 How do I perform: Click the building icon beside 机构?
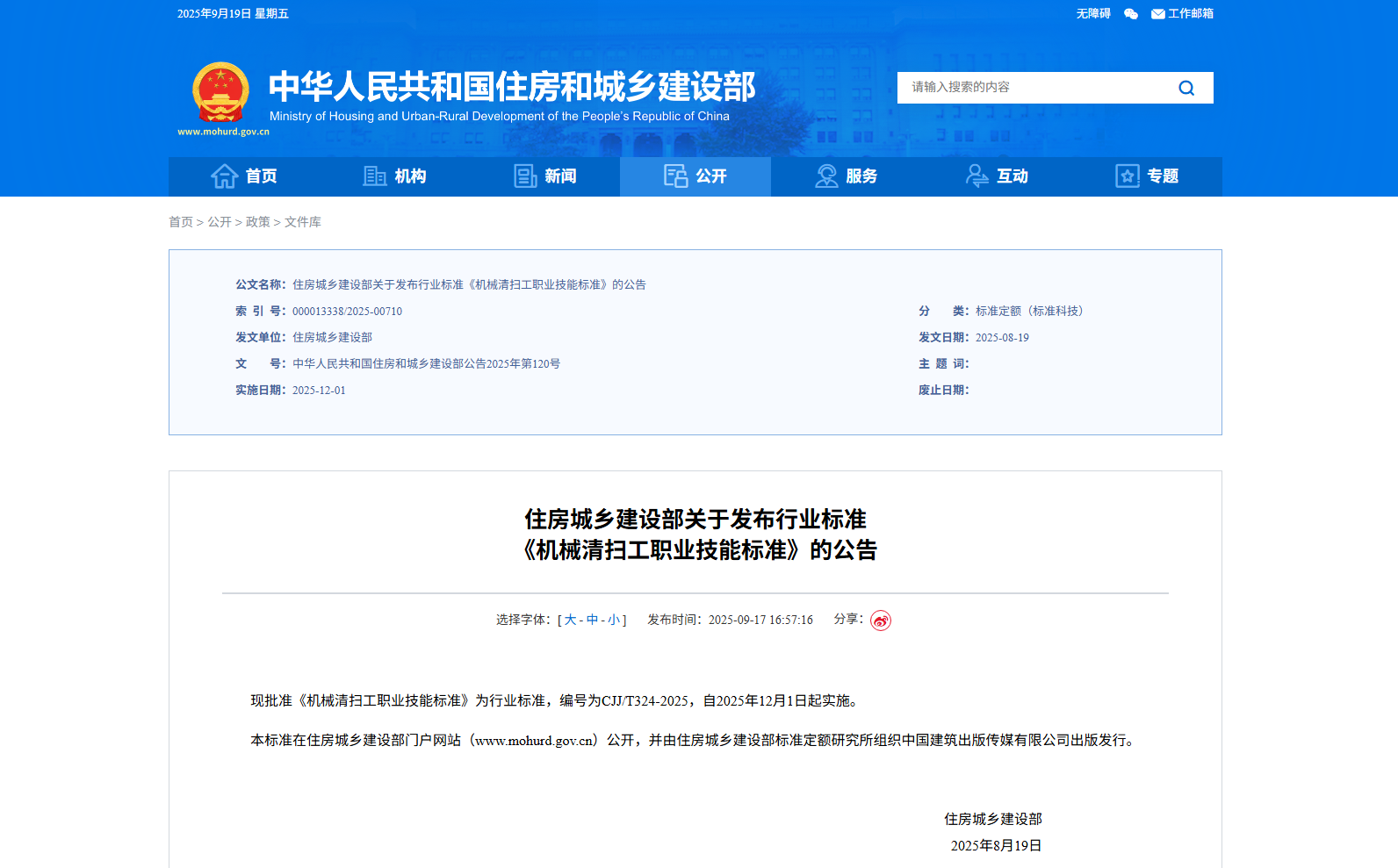click(375, 176)
